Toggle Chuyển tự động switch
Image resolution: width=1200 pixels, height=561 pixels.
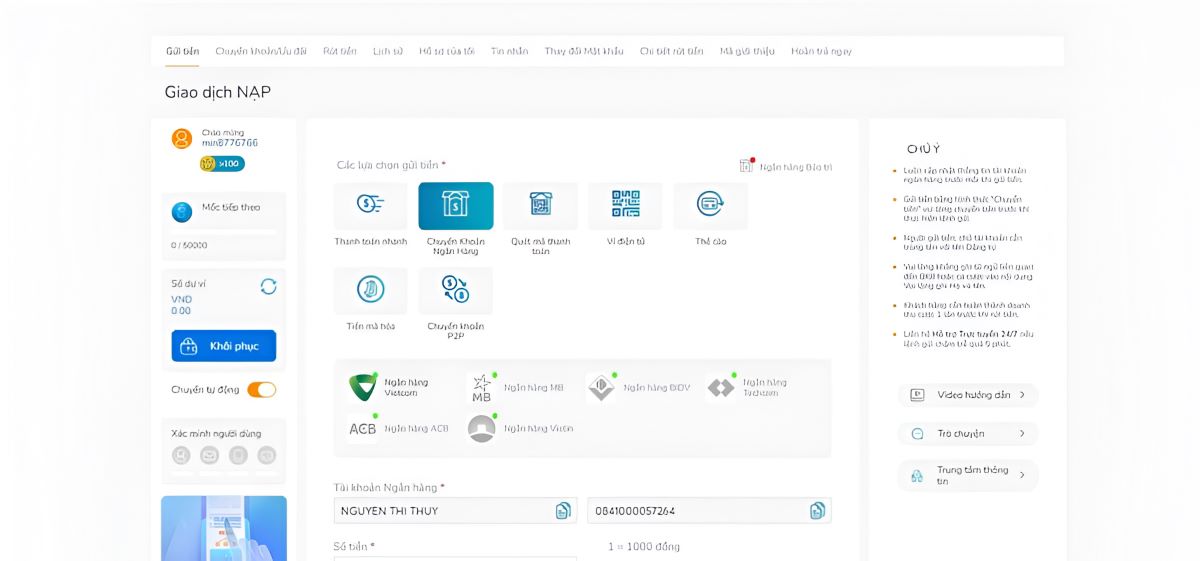[x=262, y=390]
